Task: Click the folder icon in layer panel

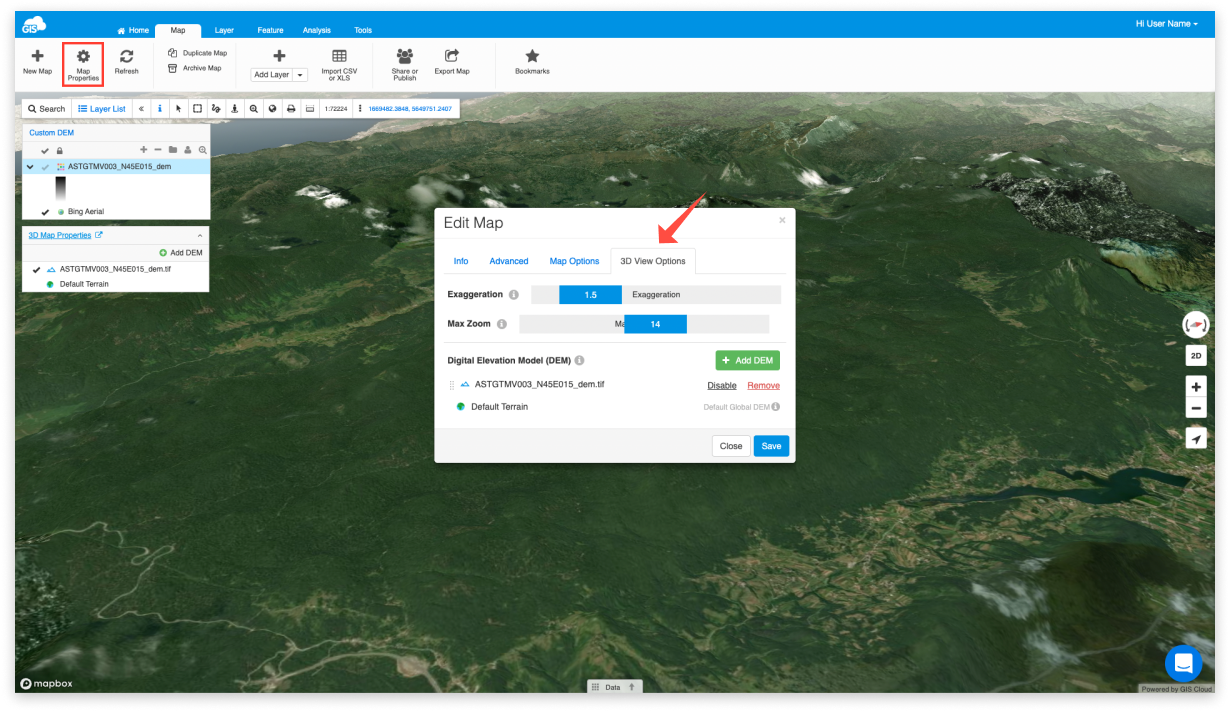Action: (x=172, y=149)
